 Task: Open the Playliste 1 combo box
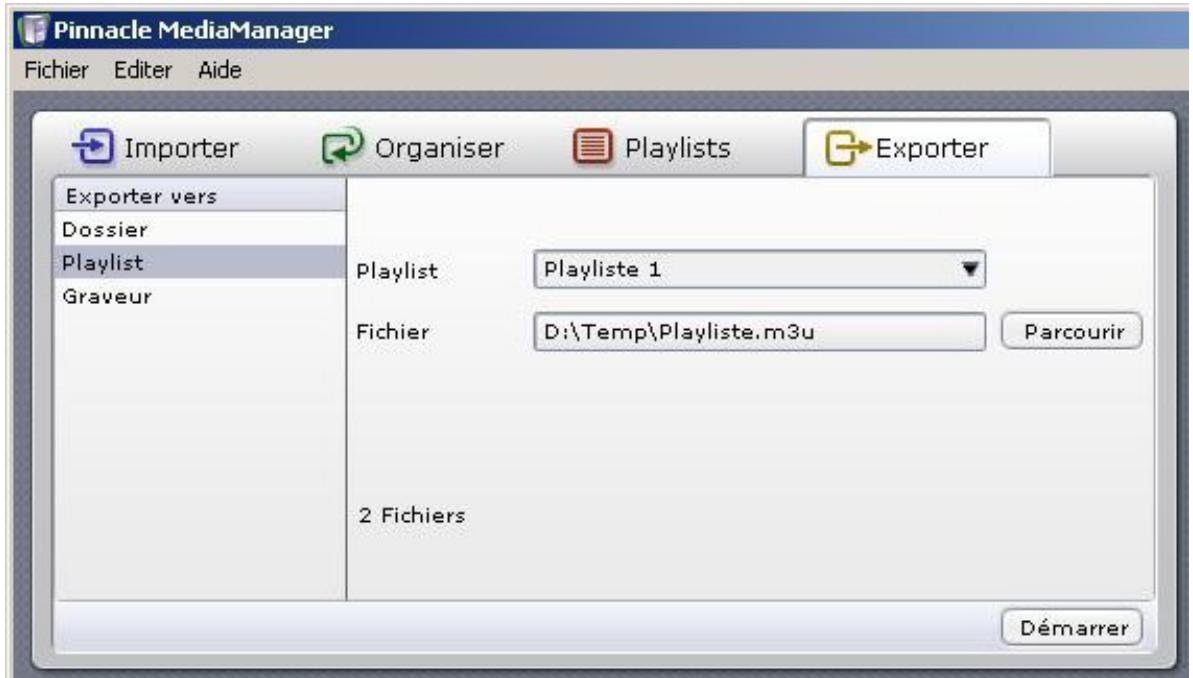759,269
